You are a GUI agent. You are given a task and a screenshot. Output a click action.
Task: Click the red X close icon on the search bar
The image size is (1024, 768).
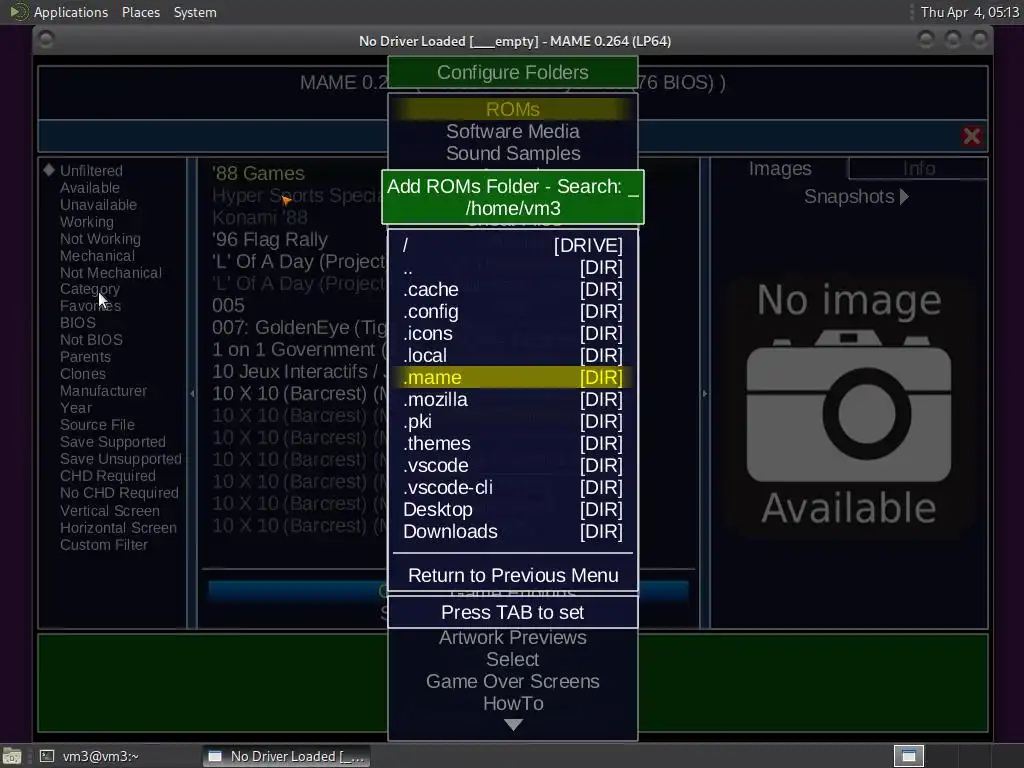click(972, 136)
